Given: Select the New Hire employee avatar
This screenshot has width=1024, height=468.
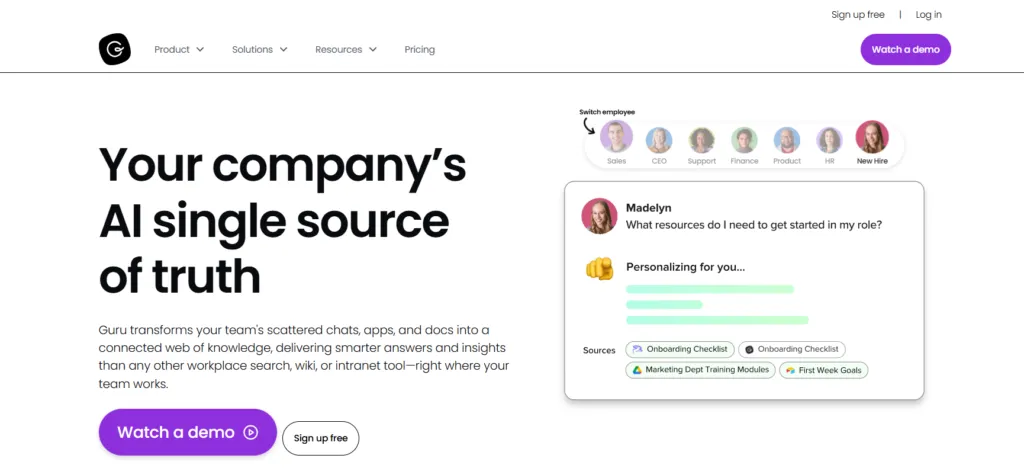Looking at the screenshot, I should 872,136.
